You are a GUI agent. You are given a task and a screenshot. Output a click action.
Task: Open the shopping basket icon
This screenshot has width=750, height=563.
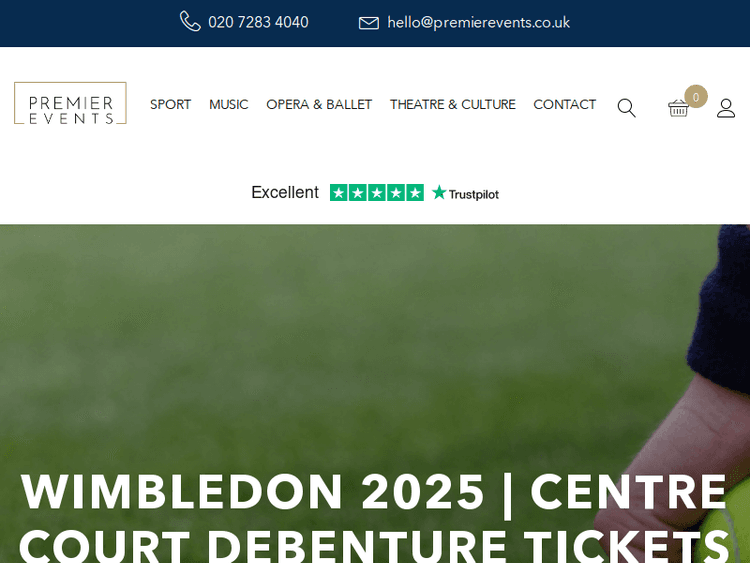(x=678, y=108)
